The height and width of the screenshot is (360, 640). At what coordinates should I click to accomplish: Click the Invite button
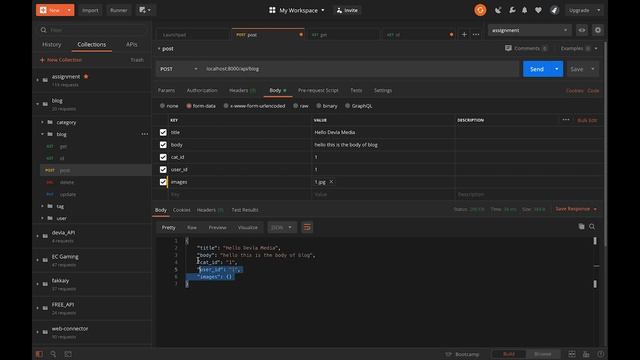tap(347, 10)
